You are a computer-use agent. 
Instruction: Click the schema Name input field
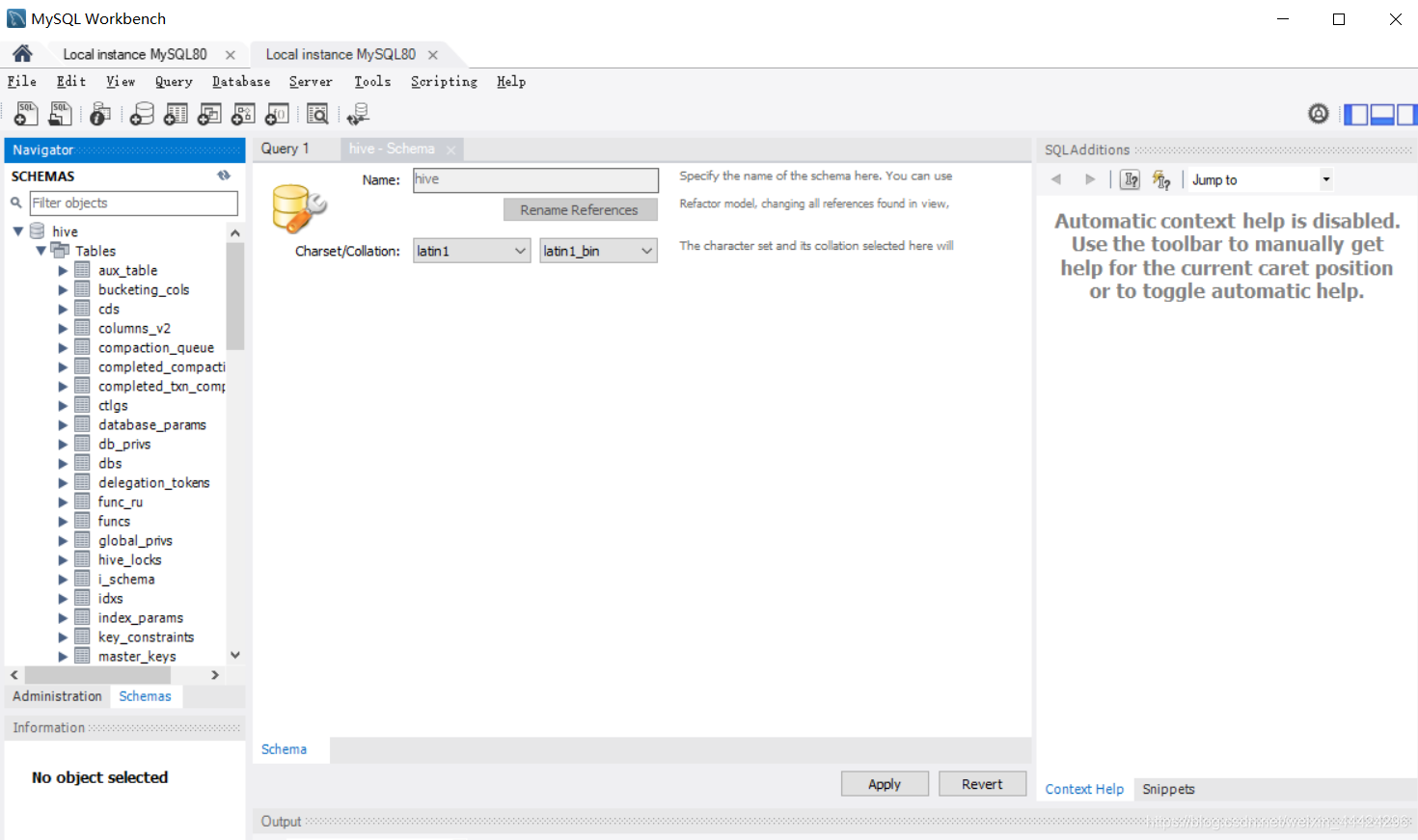(x=535, y=179)
